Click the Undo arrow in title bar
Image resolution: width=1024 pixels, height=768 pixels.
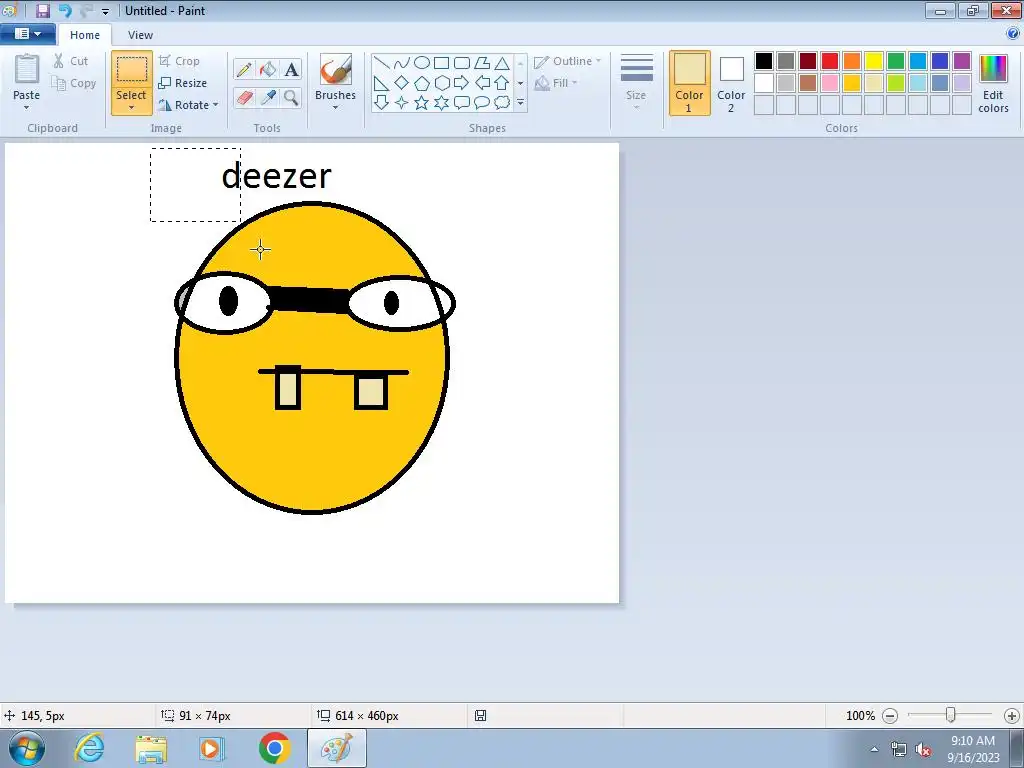(x=65, y=10)
